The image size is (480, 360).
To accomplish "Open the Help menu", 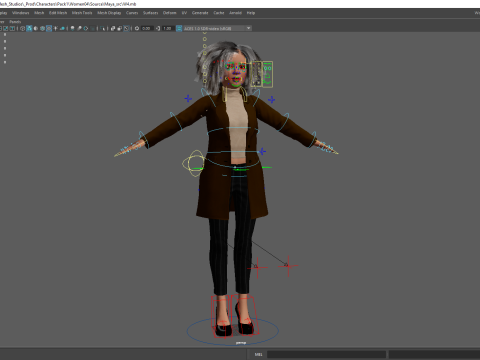I will 251,13.
